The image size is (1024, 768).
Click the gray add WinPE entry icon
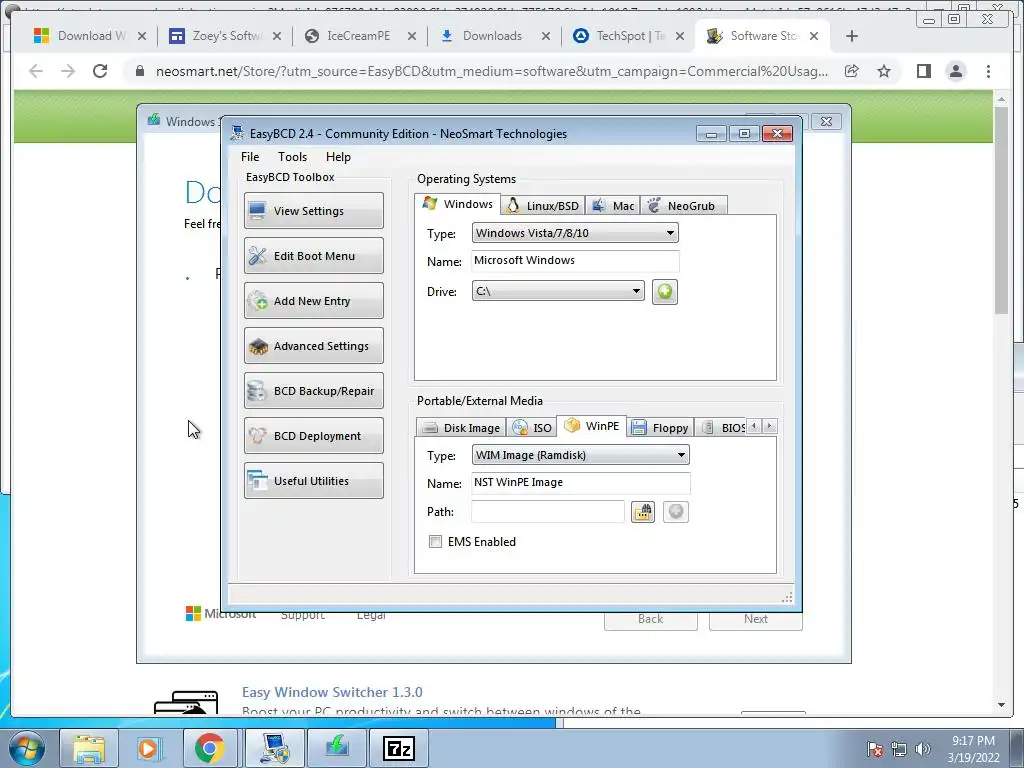676,512
